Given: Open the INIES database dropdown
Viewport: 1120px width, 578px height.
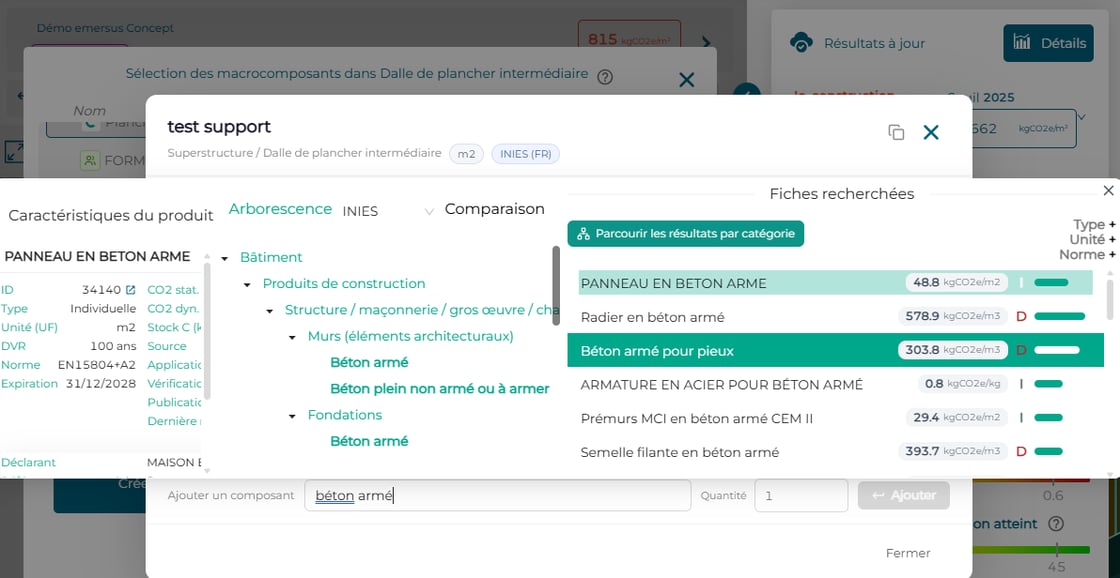Looking at the screenshot, I should [x=388, y=211].
